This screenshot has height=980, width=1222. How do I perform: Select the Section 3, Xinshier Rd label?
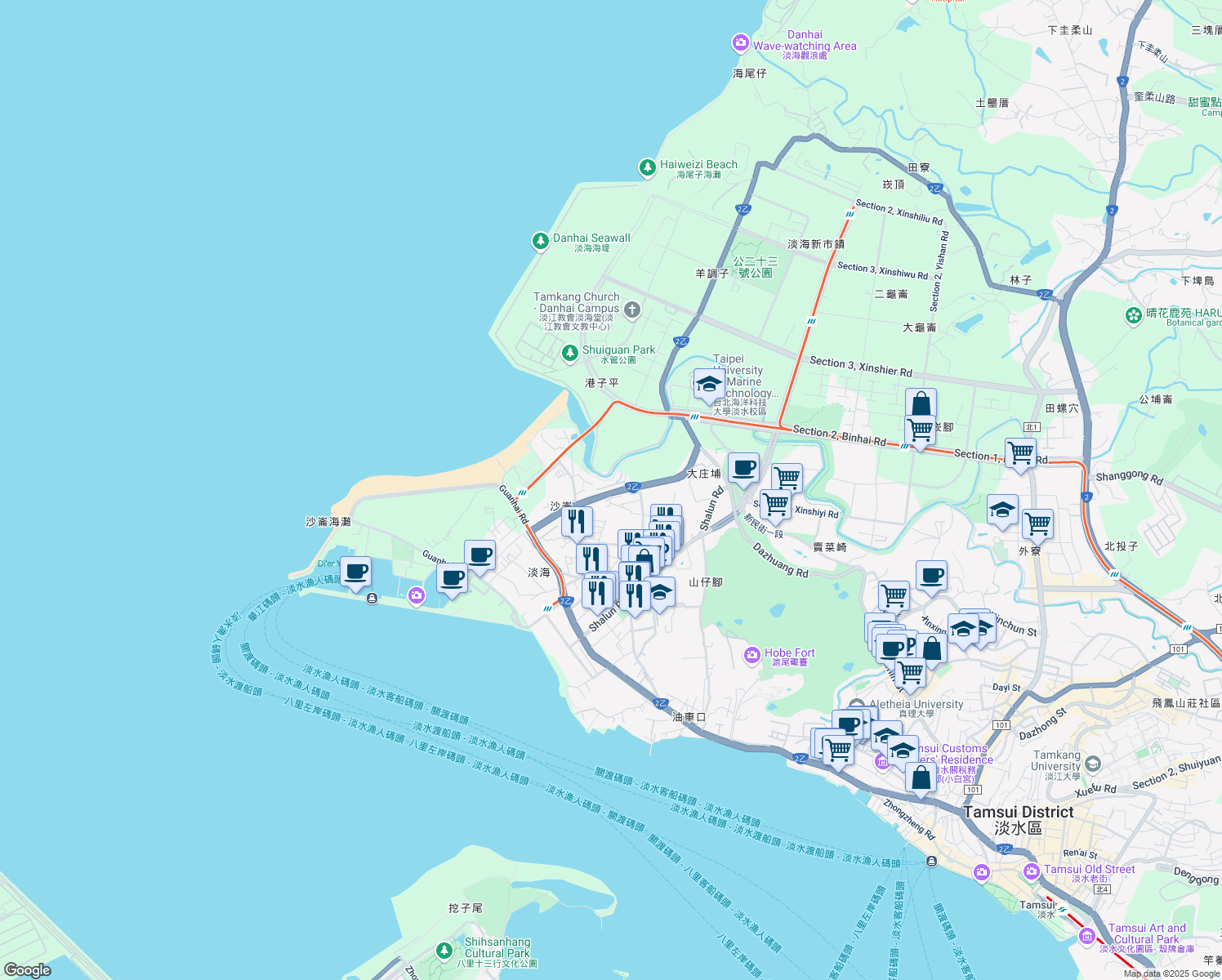click(861, 366)
